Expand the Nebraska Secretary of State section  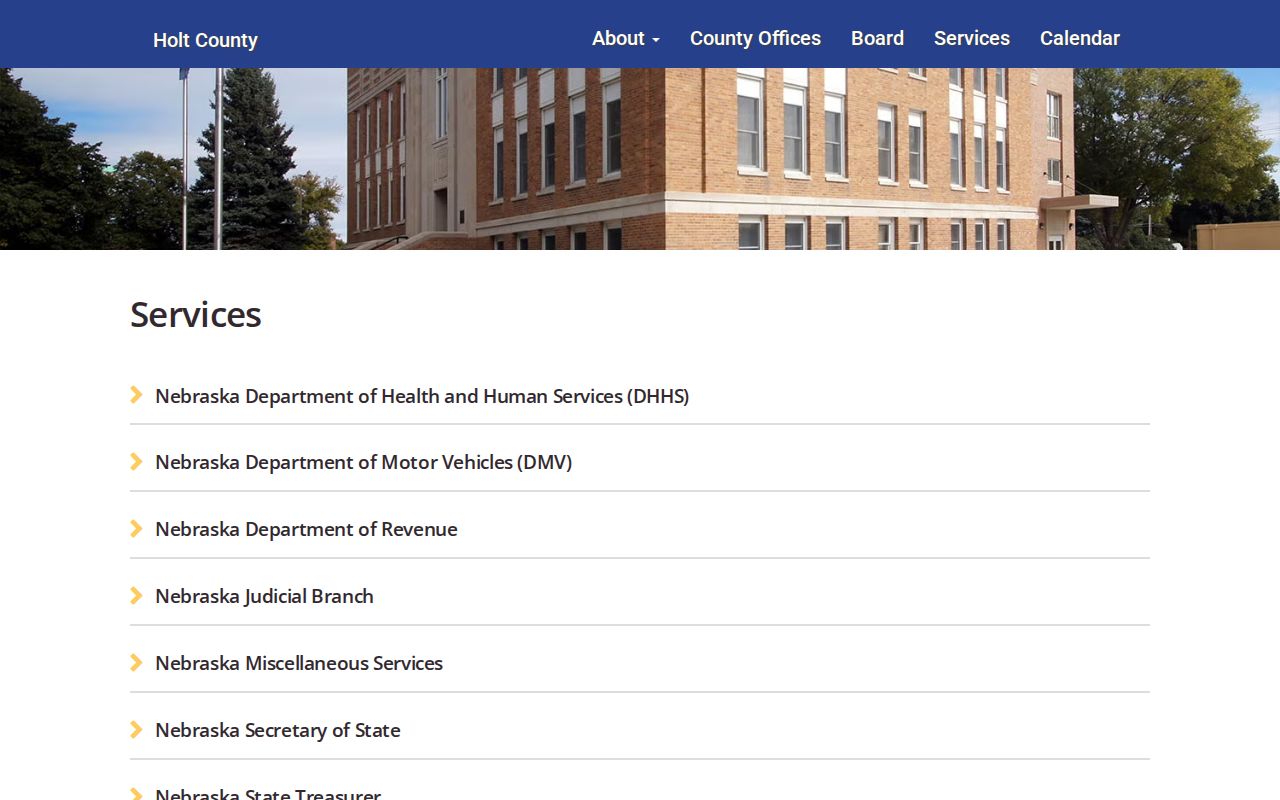(x=278, y=730)
